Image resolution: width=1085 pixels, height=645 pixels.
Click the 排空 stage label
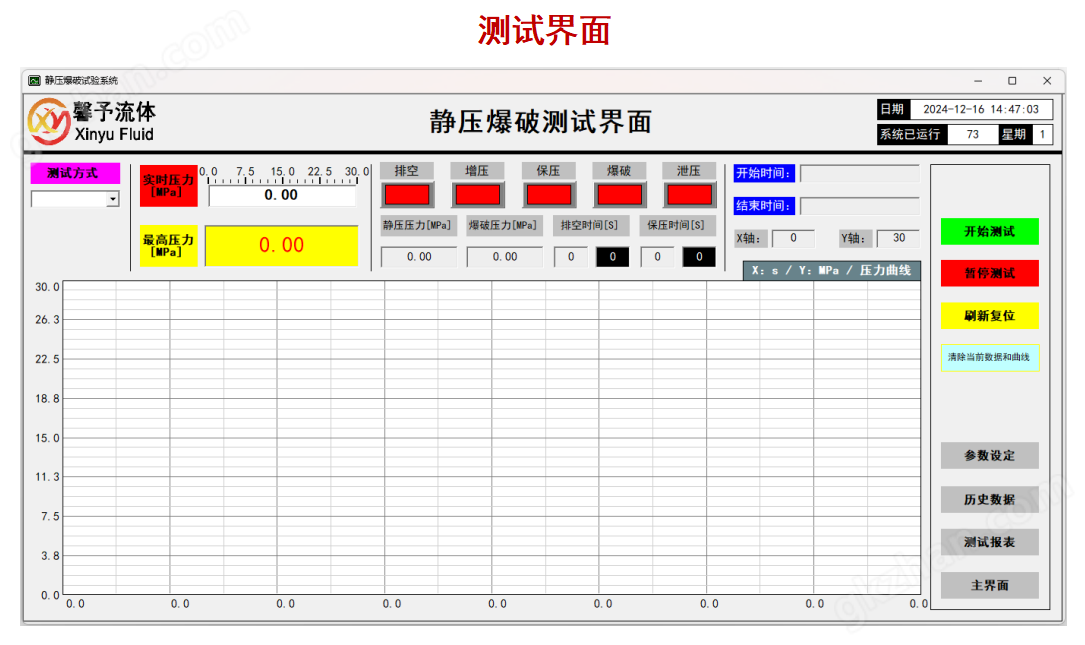click(407, 171)
